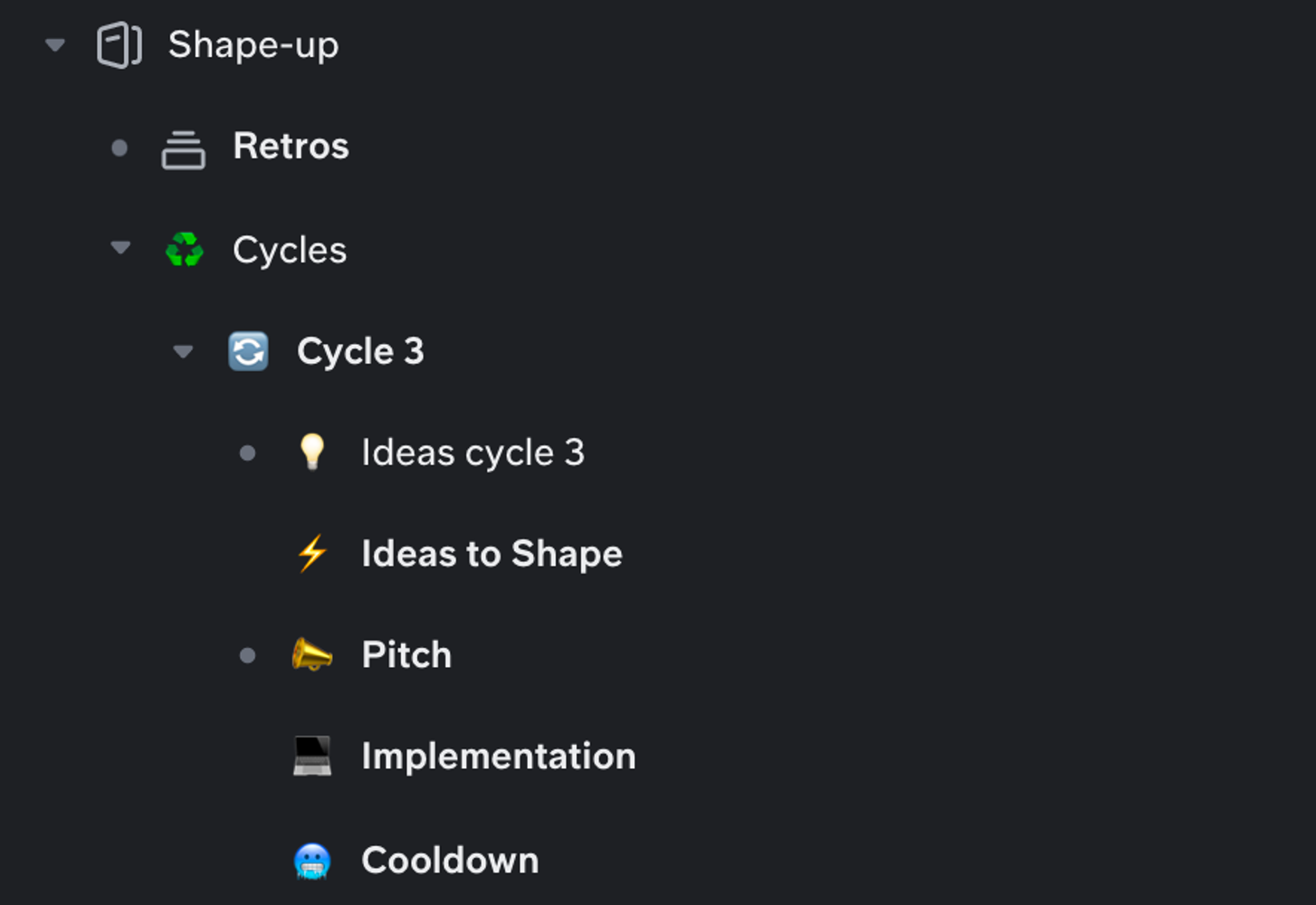Collapse the Cycle 3 subtree
Viewport: 1316px width, 905px height.
184,351
